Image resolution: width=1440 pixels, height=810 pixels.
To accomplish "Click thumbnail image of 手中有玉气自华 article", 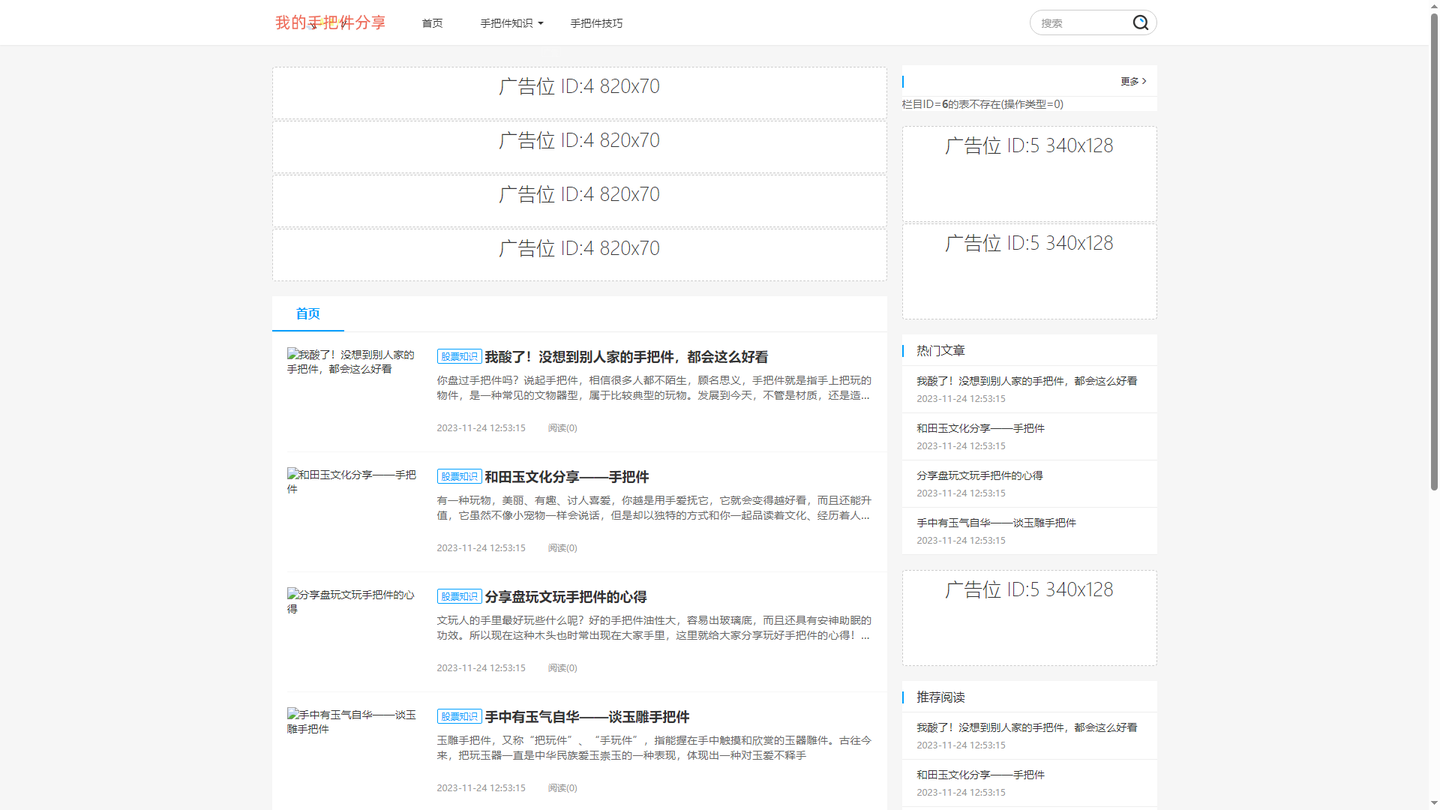I will point(351,722).
